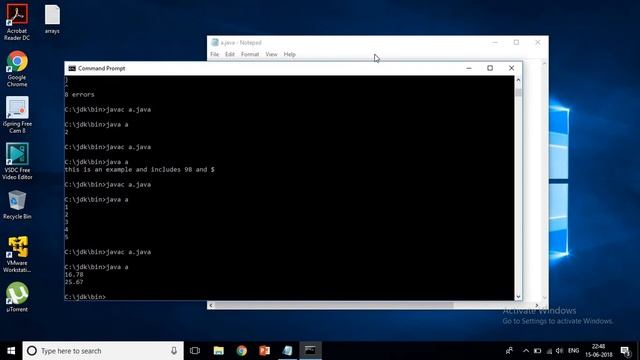Click the a.java - Notepad title text
640x360 pixels.
coord(241,42)
